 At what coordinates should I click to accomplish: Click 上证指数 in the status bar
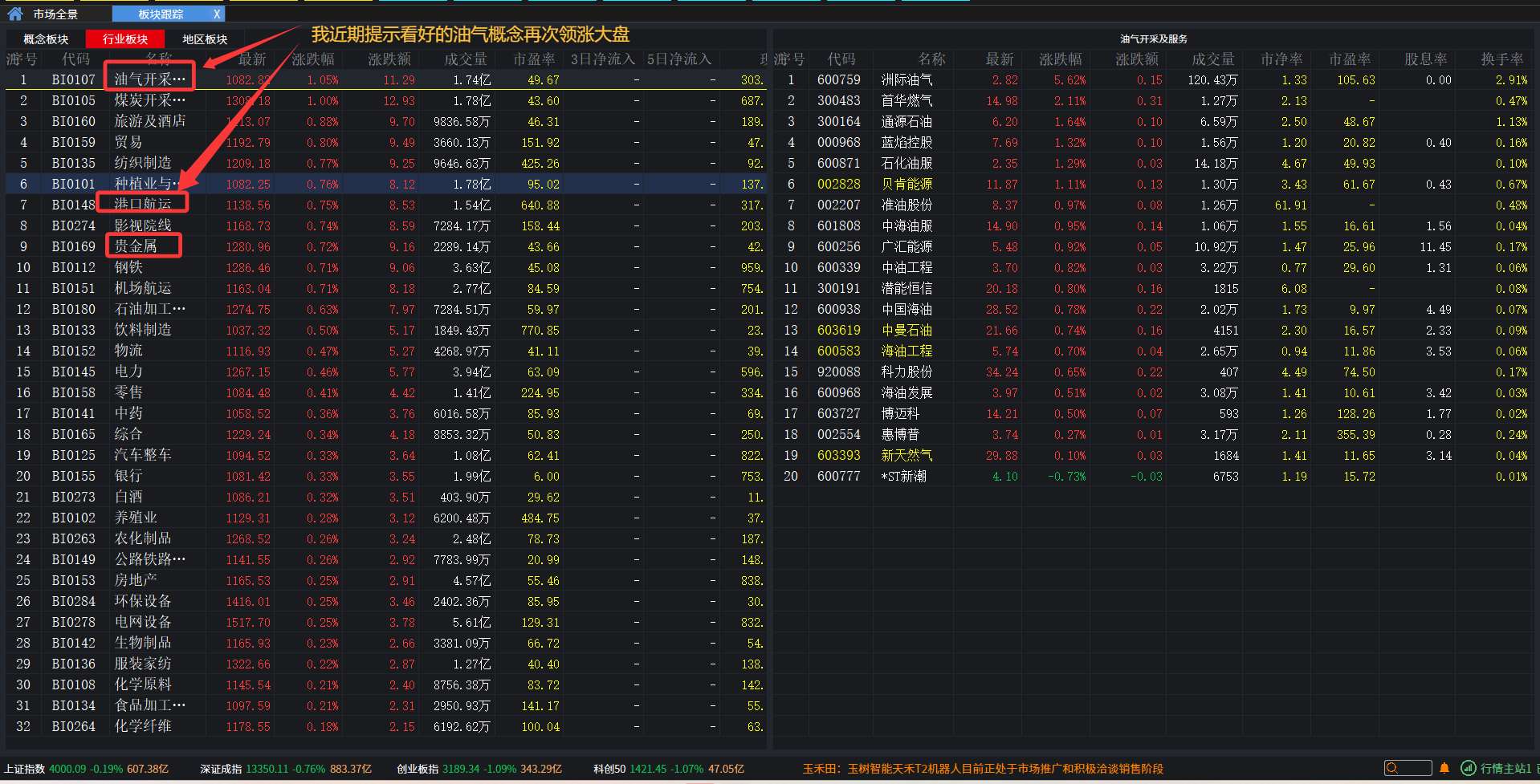click(26, 768)
